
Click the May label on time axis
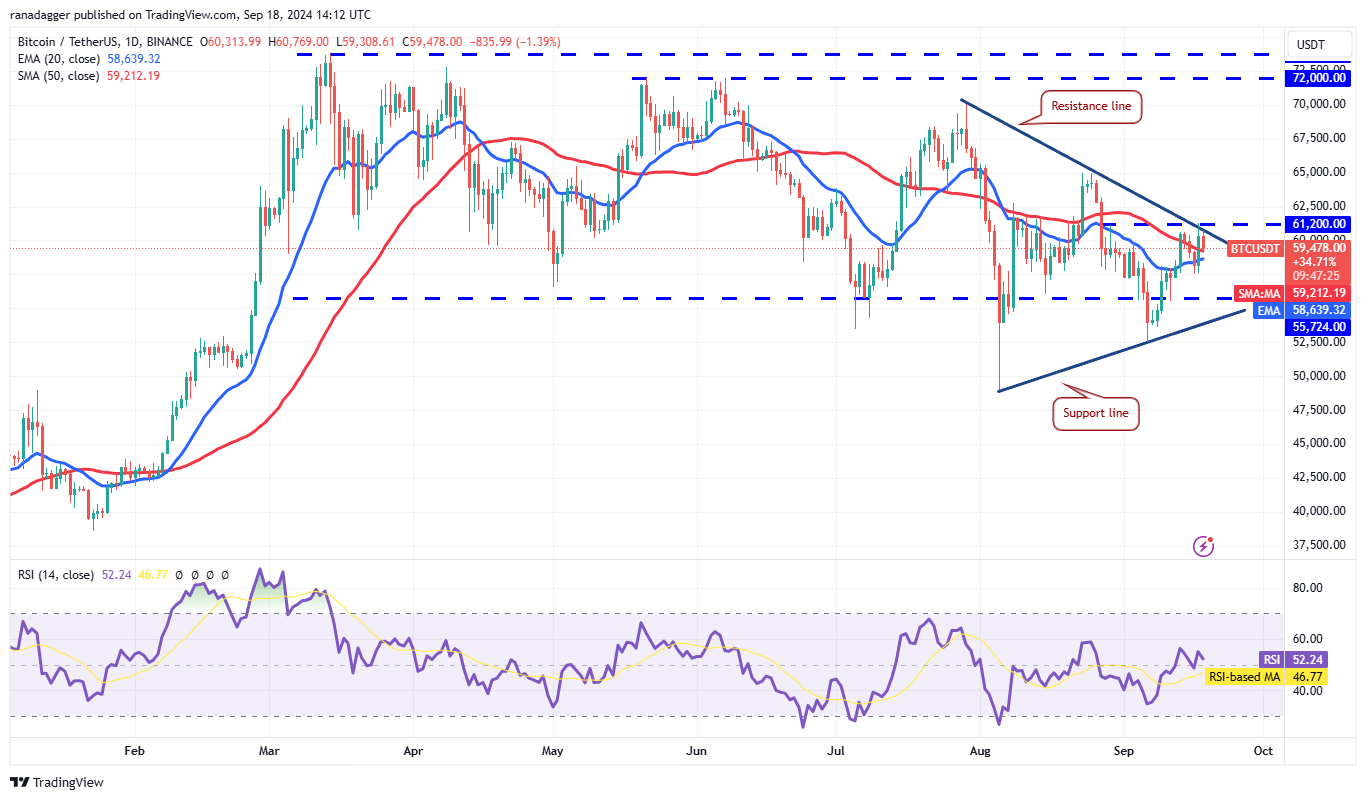pyautogui.click(x=552, y=750)
